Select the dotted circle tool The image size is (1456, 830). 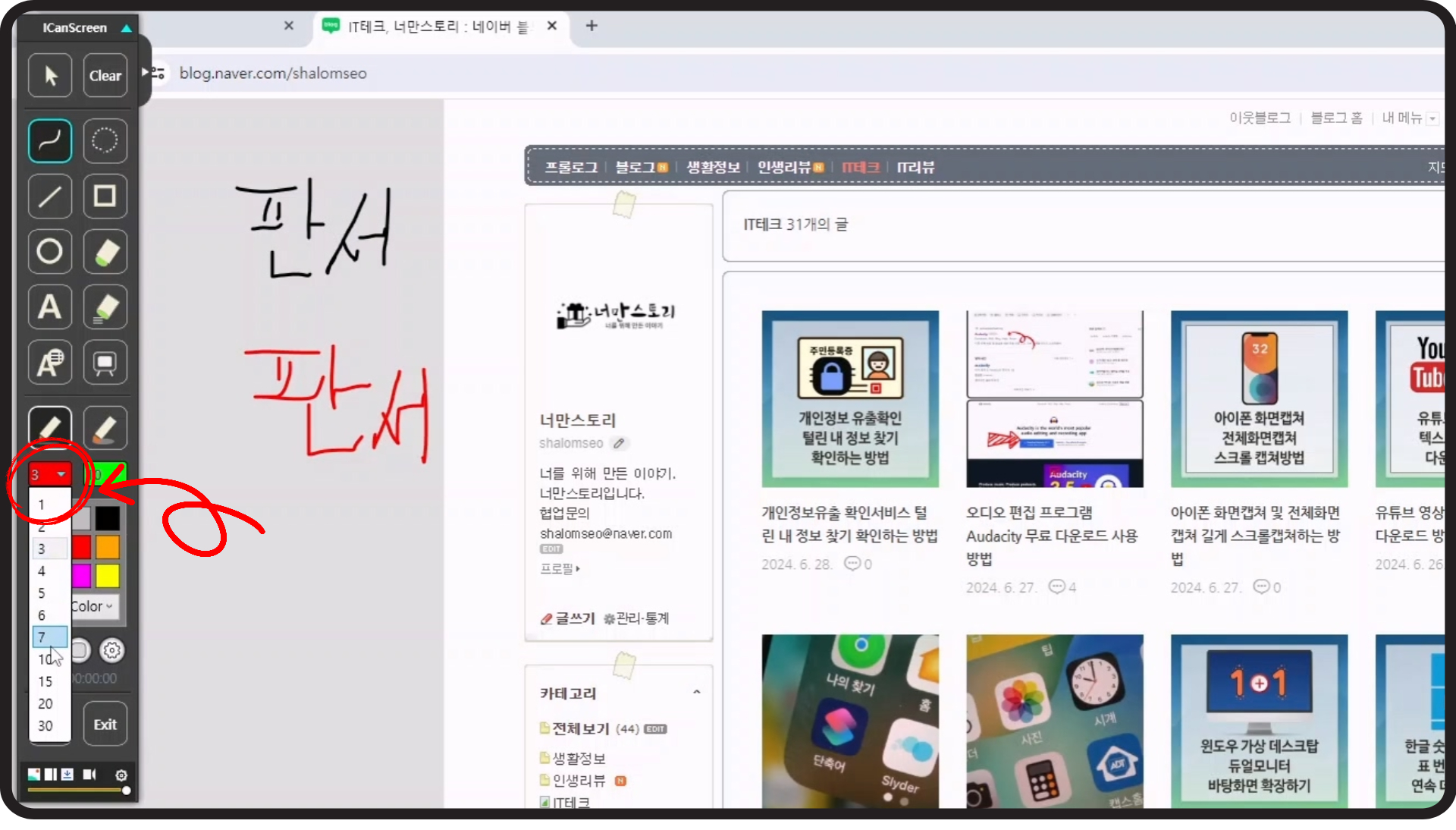(x=105, y=140)
